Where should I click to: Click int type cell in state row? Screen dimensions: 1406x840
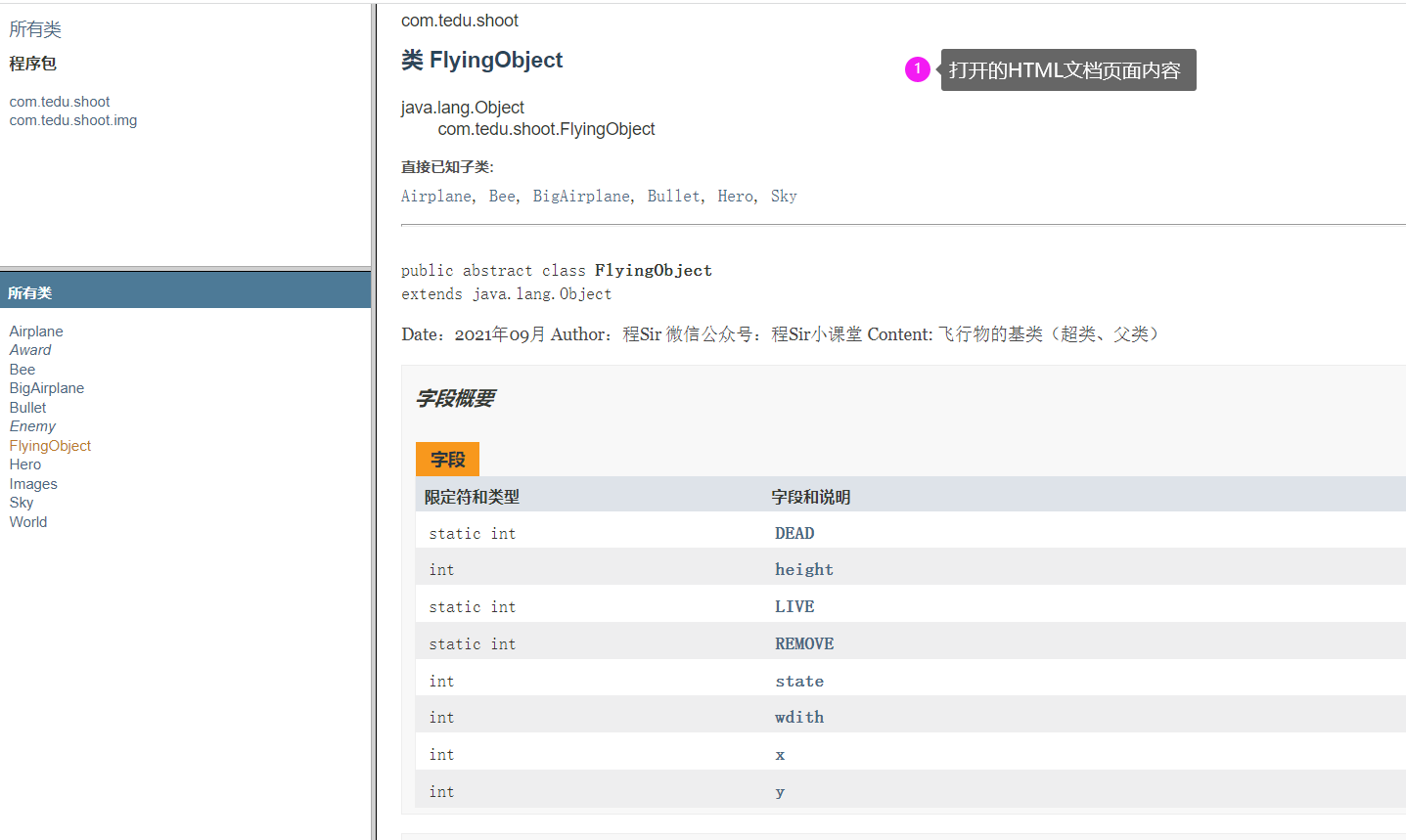tap(441, 682)
